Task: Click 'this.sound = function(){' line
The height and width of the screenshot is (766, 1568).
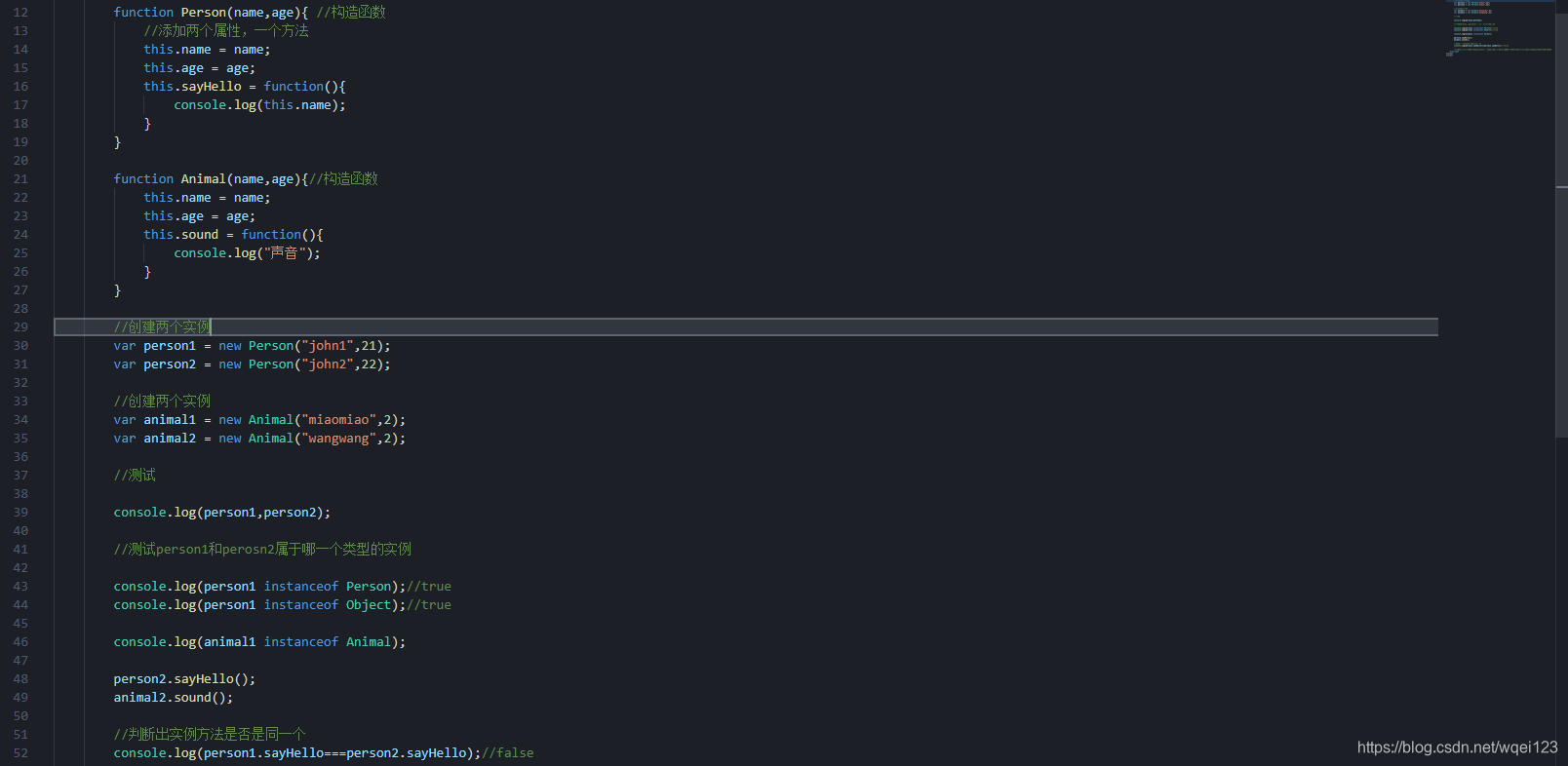Action: click(233, 235)
